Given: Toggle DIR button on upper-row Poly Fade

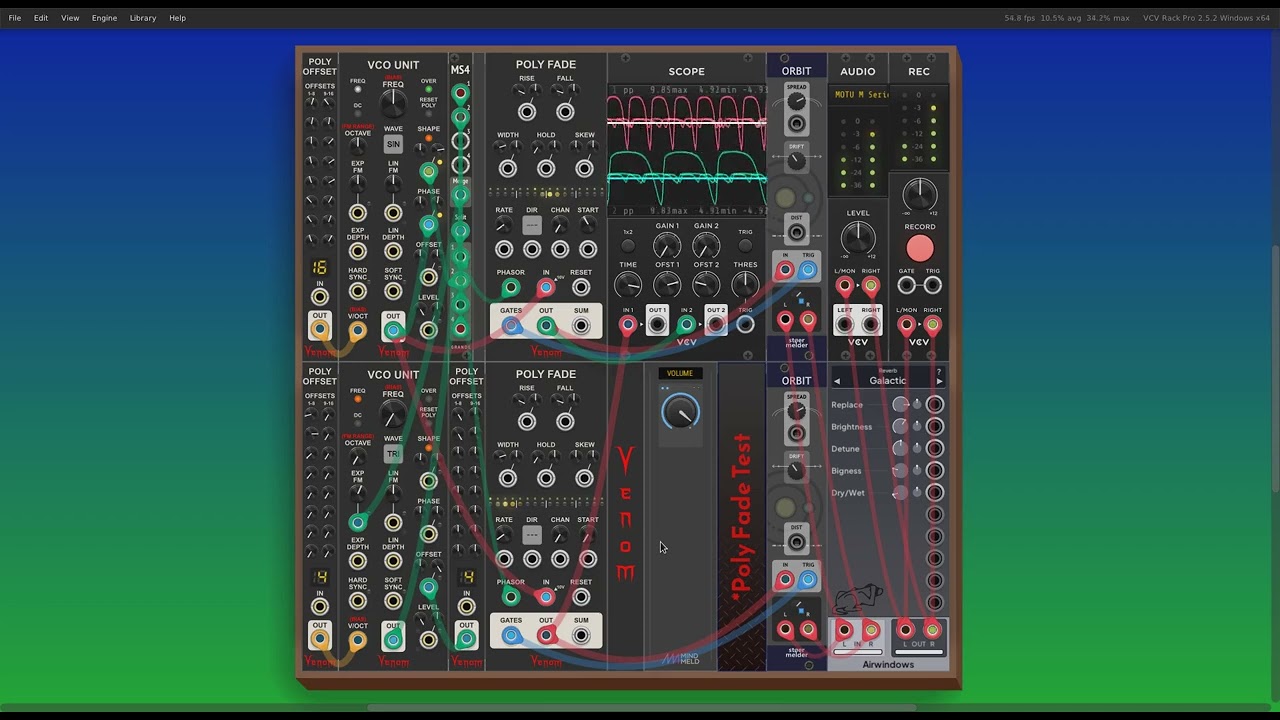Looking at the screenshot, I should click(x=532, y=226).
